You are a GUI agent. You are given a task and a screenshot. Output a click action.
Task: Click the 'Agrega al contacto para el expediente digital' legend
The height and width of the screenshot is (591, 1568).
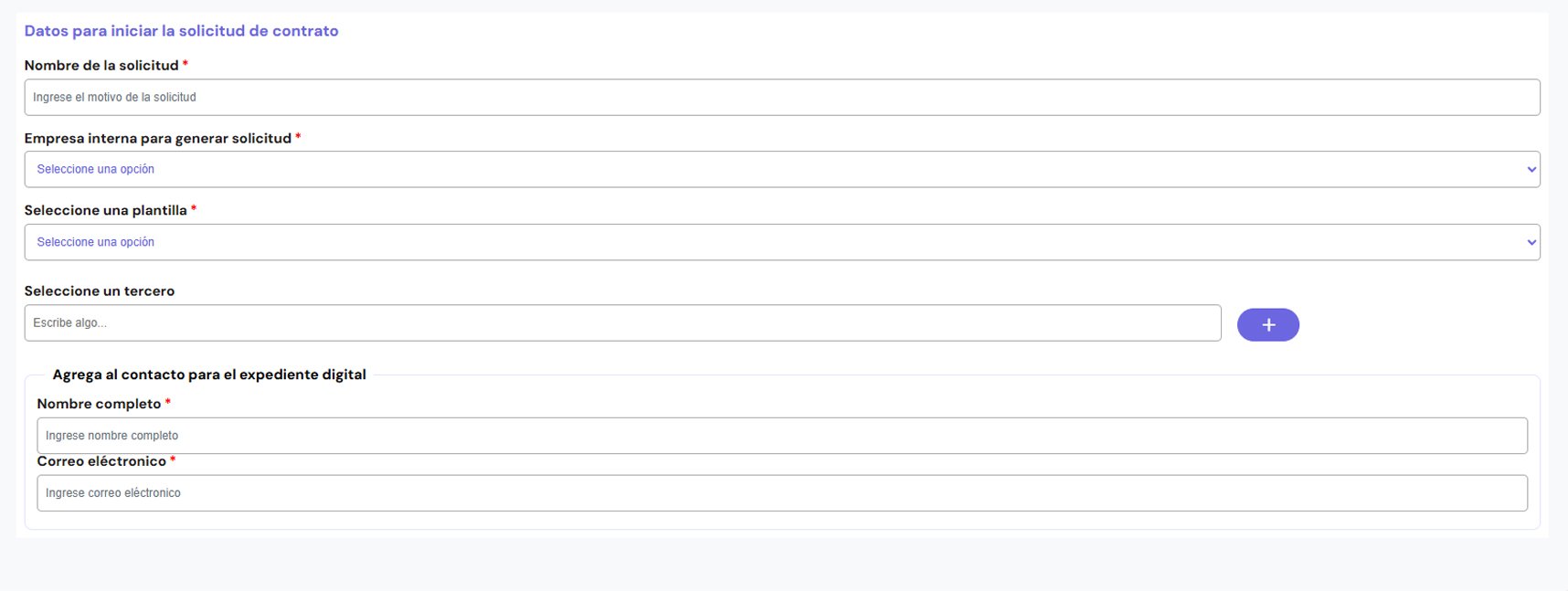[x=209, y=375]
